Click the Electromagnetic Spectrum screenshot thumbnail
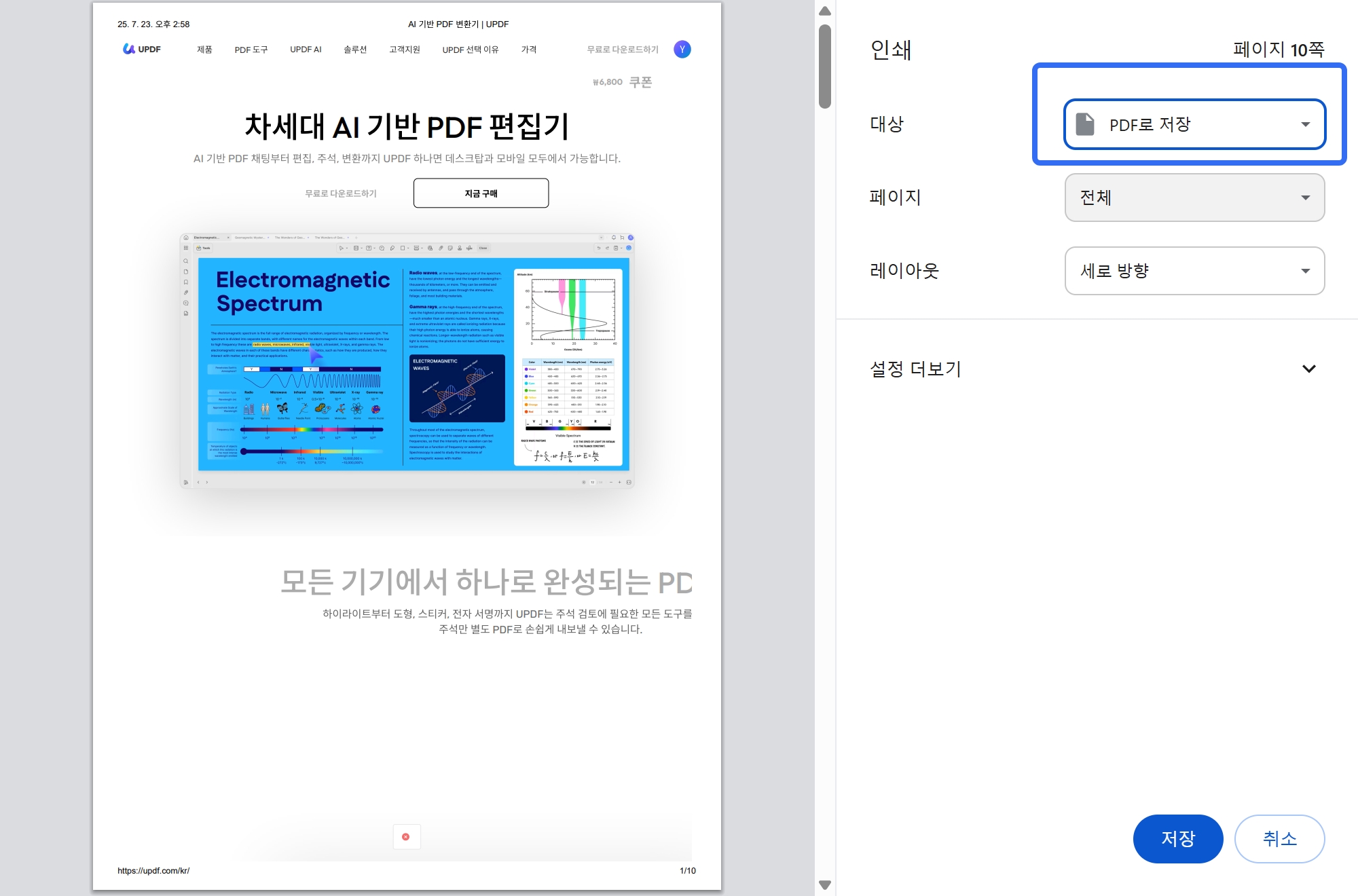1358x896 pixels. pos(407,360)
